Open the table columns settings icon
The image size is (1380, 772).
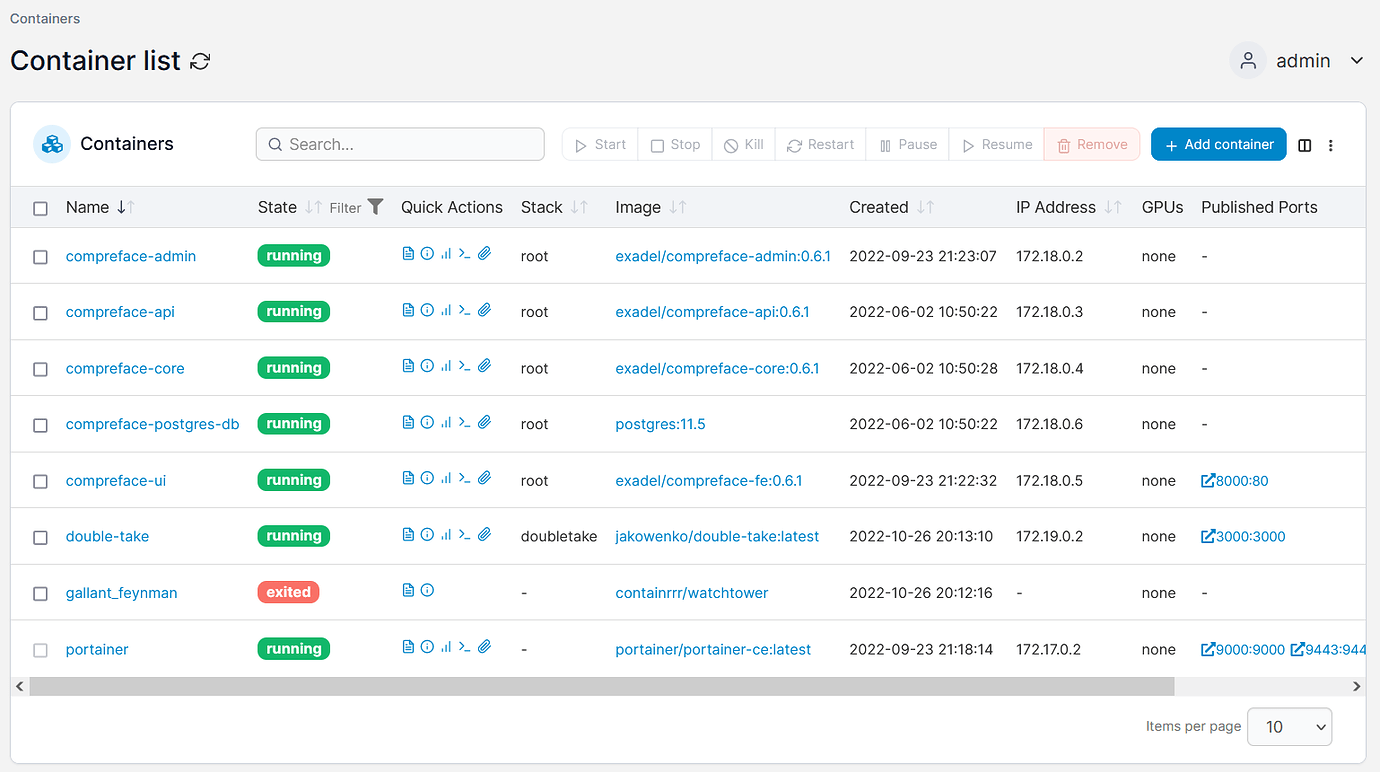(1305, 145)
